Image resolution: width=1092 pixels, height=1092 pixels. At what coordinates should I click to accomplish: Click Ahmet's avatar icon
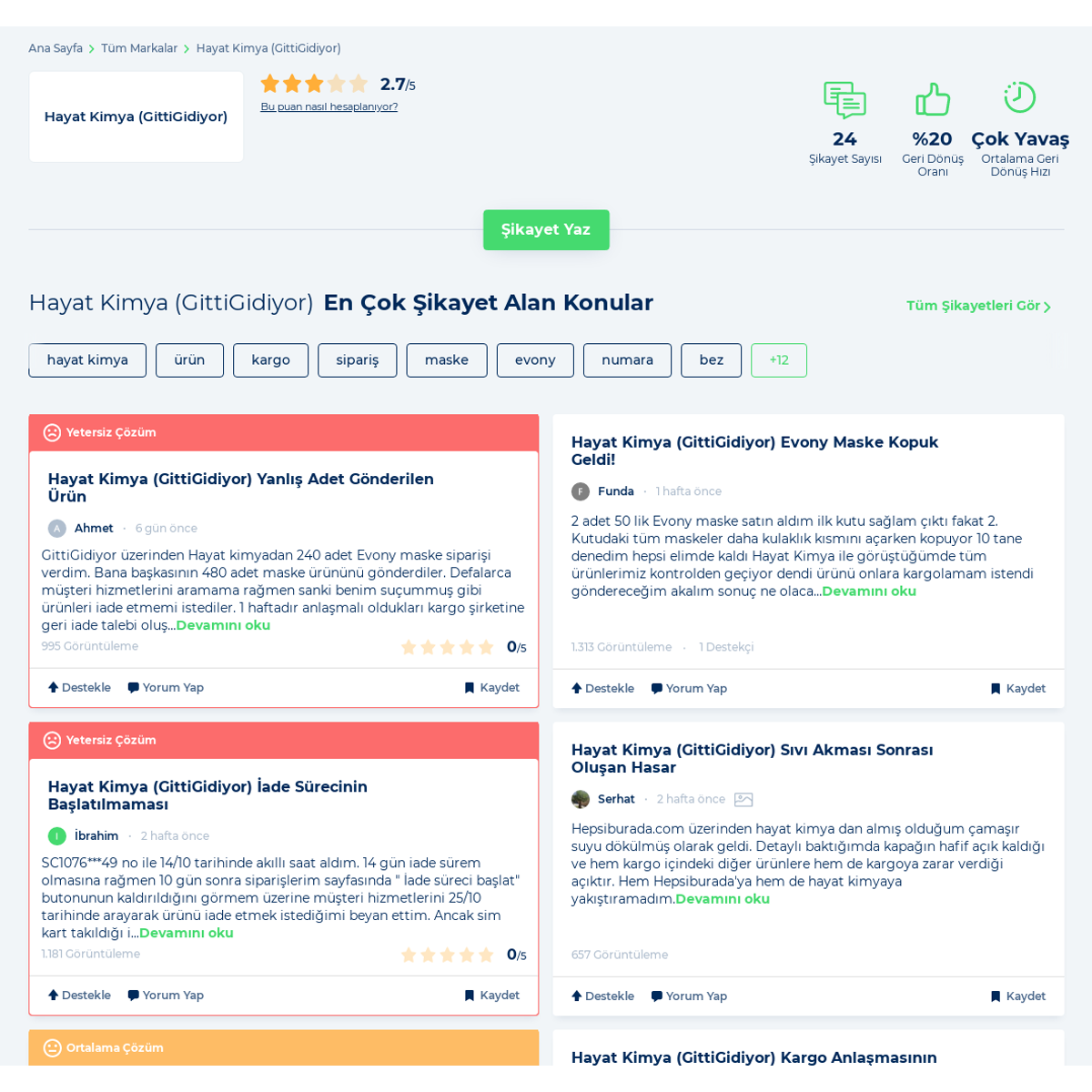(57, 529)
